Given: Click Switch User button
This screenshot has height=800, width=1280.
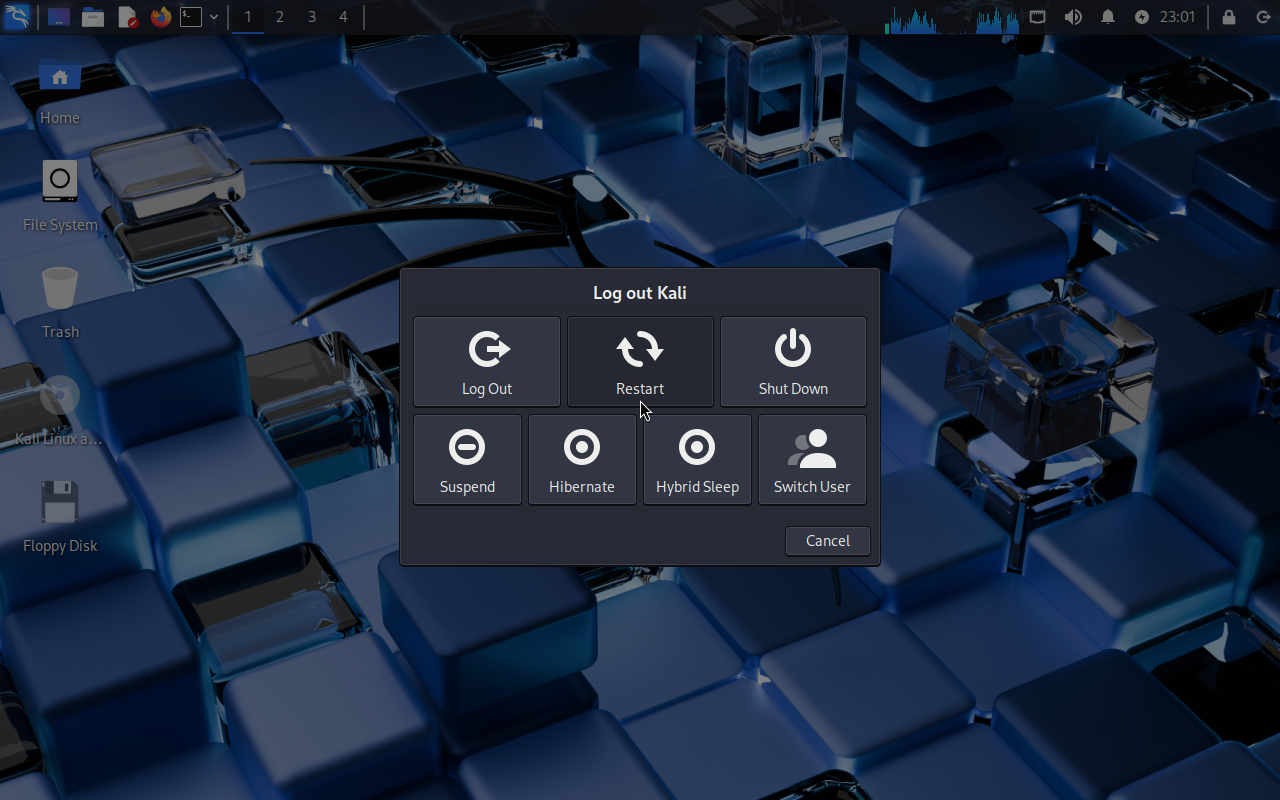Looking at the screenshot, I should pyautogui.click(x=812, y=460).
